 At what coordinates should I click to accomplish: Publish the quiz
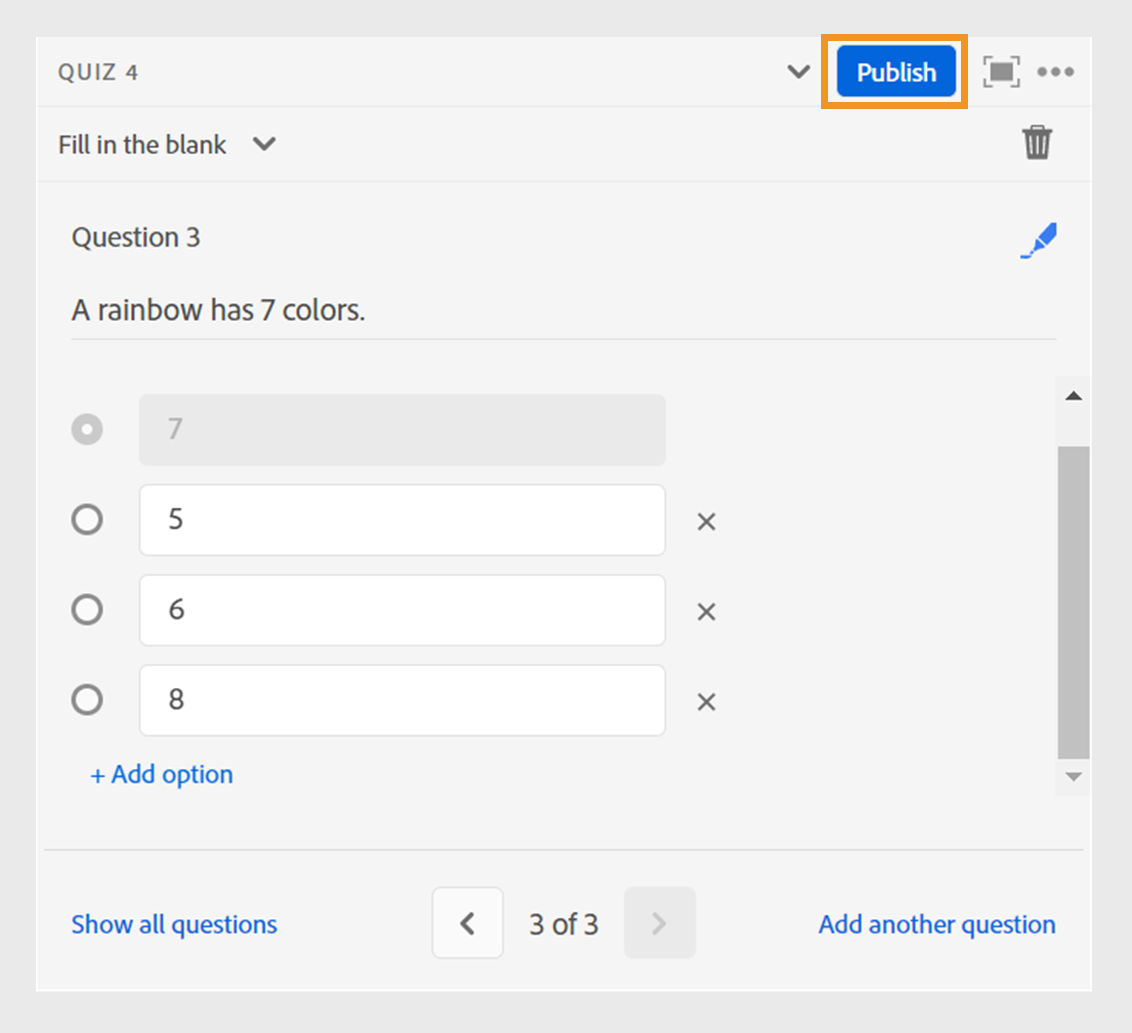[x=896, y=72]
